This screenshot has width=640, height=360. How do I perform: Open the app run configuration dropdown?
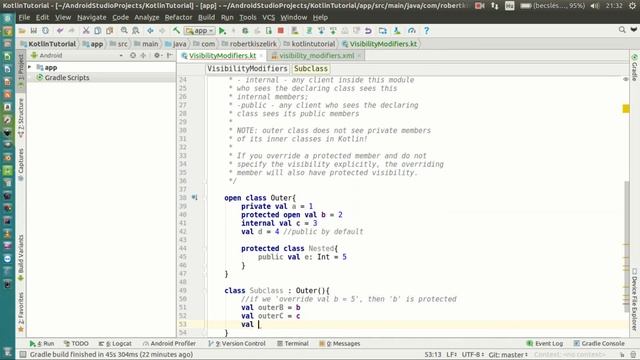click(x=200, y=31)
